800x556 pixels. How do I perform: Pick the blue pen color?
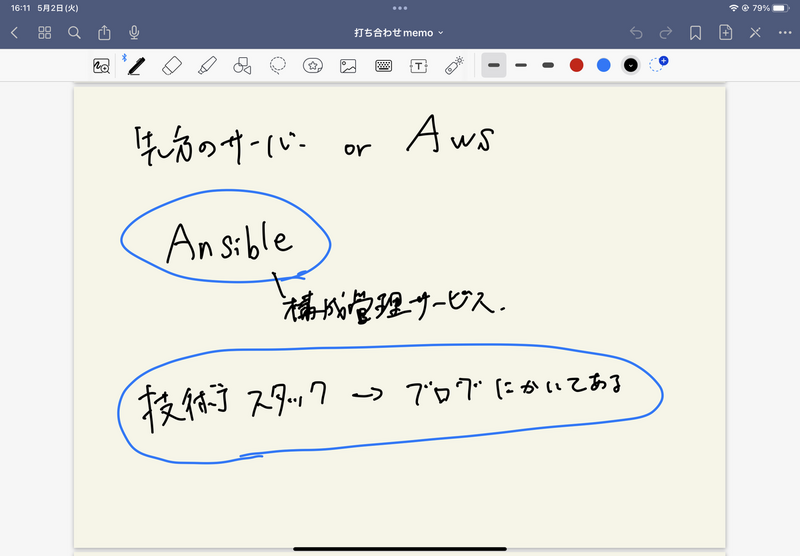(604, 65)
